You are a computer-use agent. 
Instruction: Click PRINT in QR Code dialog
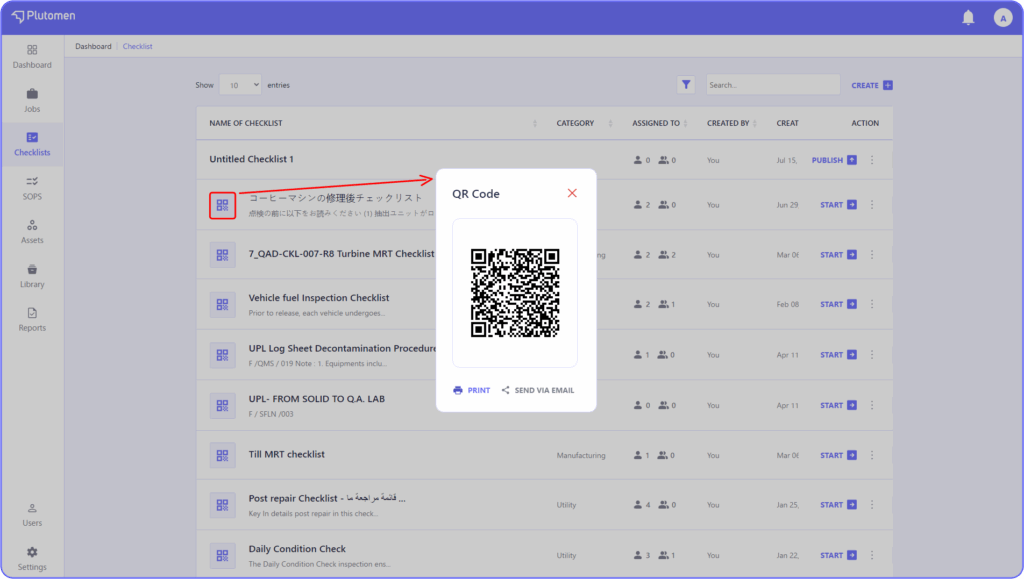pyautogui.click(x=472, y=390)
